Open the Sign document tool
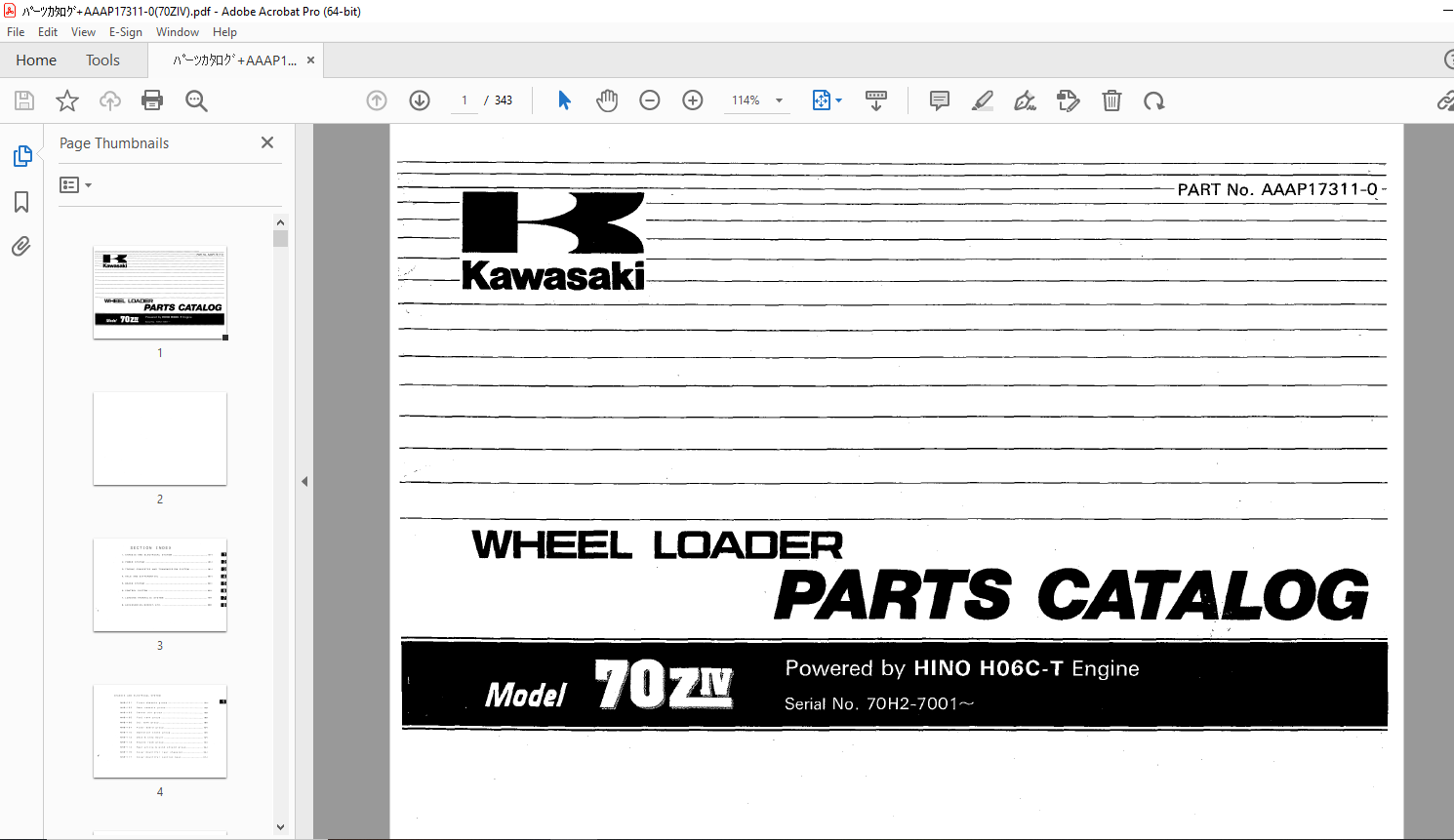This screenshot has width=1454, height=840. click(x=1025, y=100)
